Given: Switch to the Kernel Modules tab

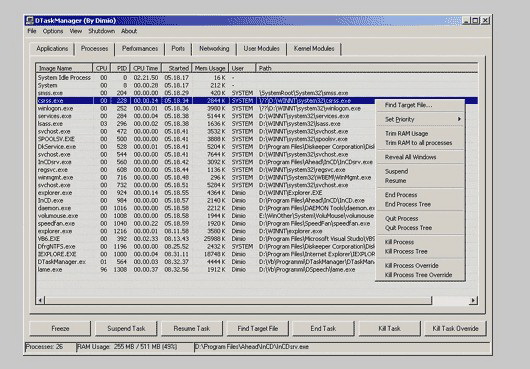Looking at the screenshot, I should (314, 49).
